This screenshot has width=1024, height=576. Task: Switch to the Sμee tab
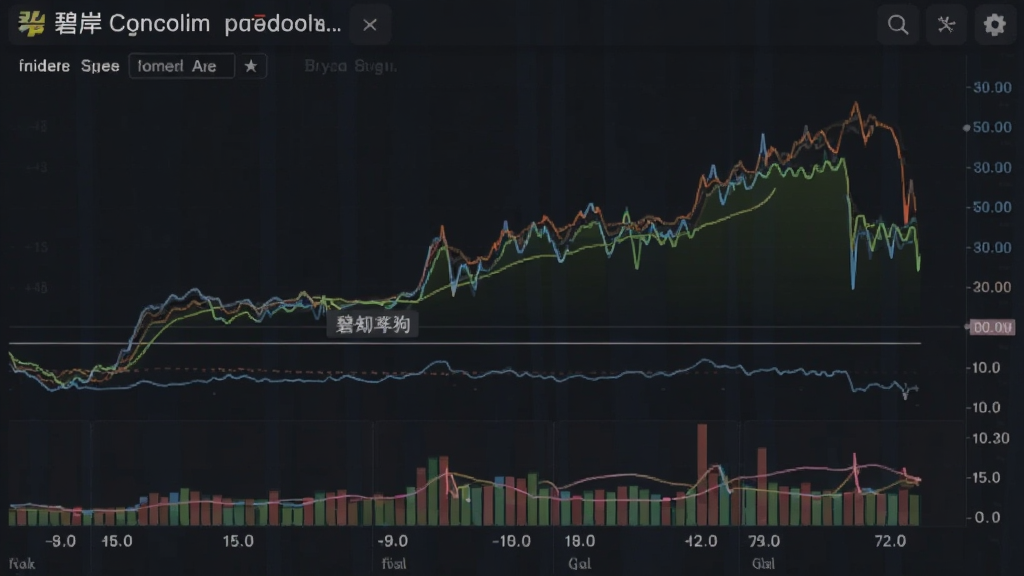coord(100,66)
